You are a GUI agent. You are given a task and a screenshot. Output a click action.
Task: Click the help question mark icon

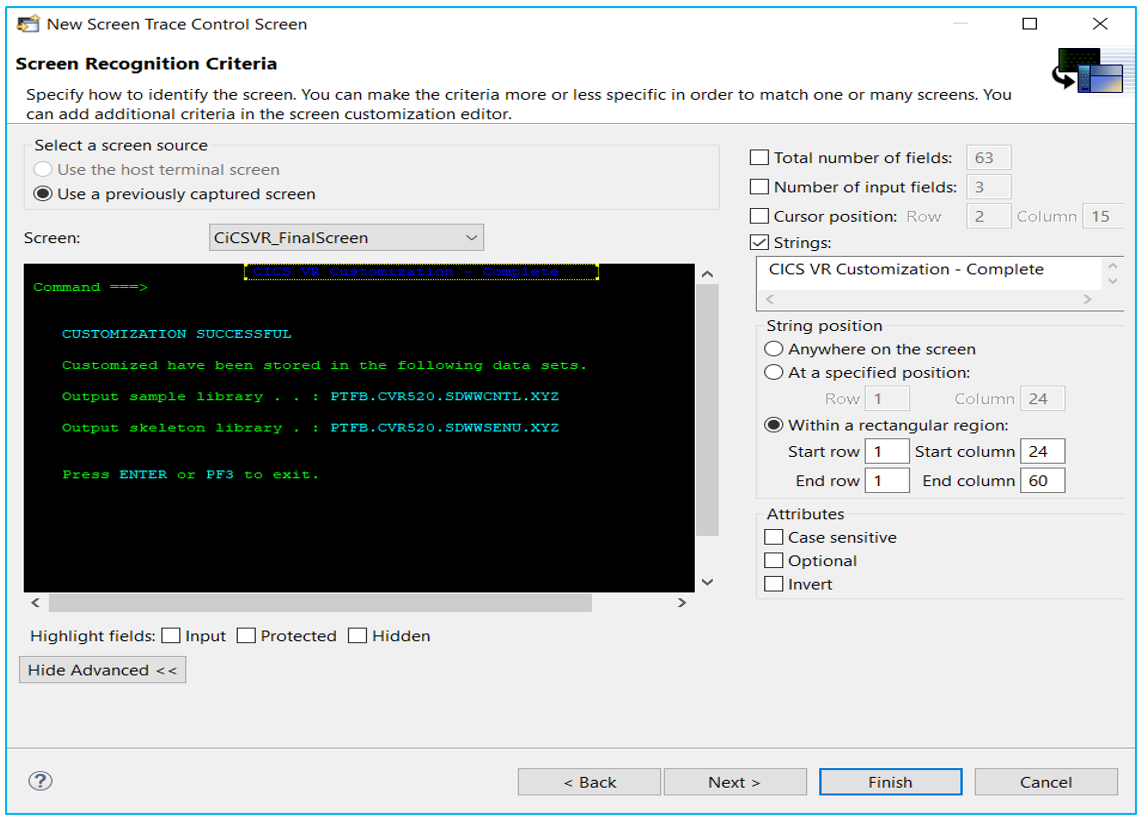click(x=40, y=781)
